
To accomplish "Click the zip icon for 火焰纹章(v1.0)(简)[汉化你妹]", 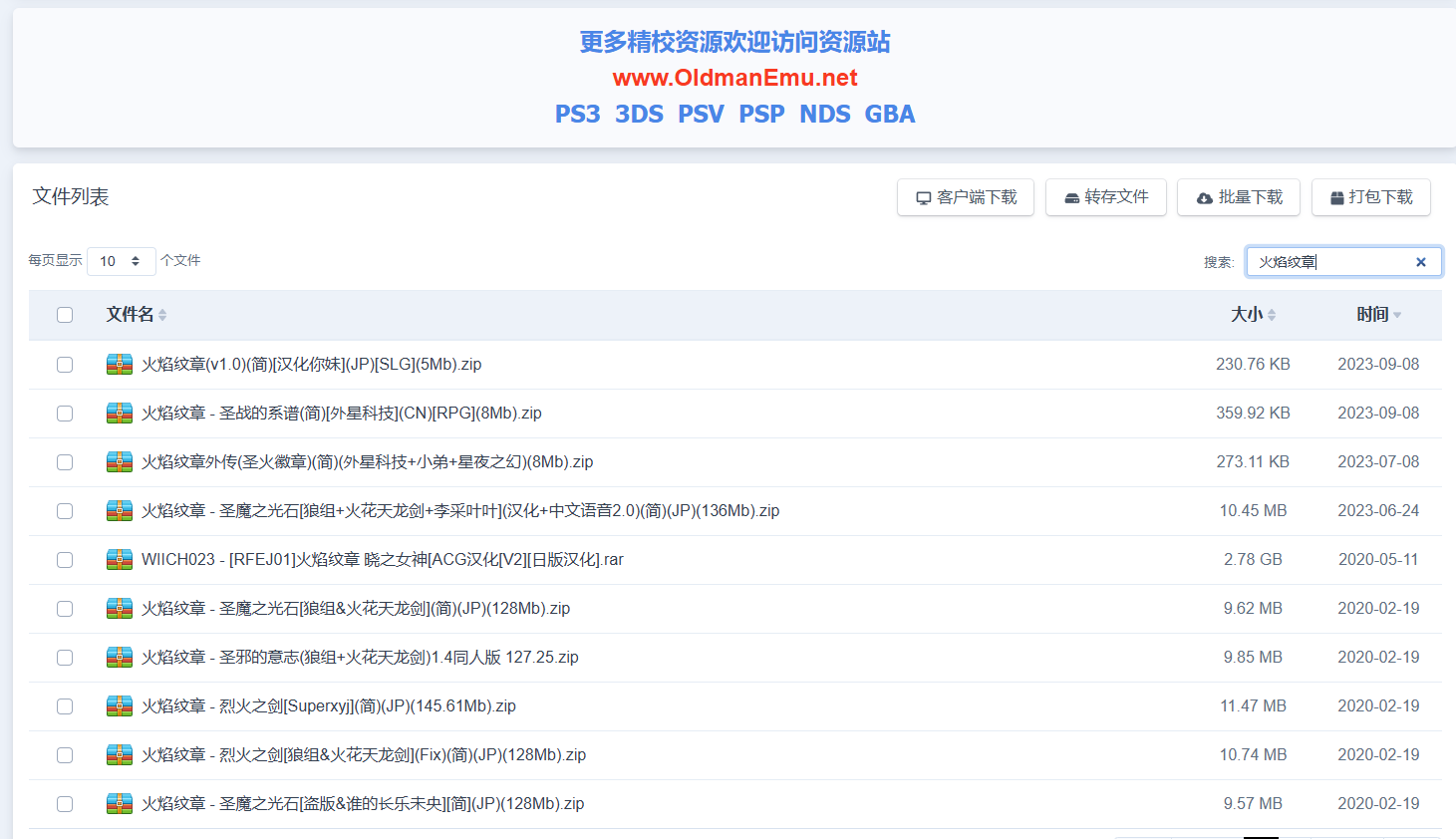I will pos(120,365).
